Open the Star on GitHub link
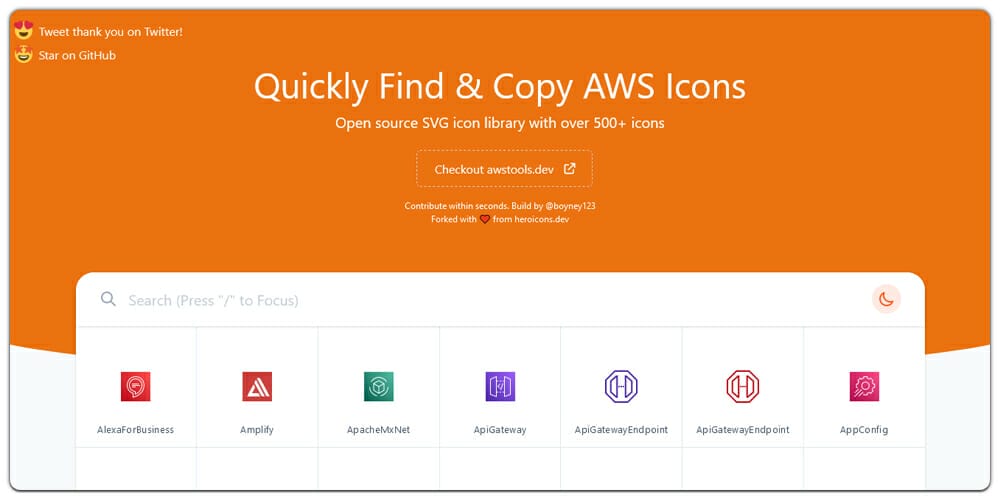 click(x=77, y=56)
